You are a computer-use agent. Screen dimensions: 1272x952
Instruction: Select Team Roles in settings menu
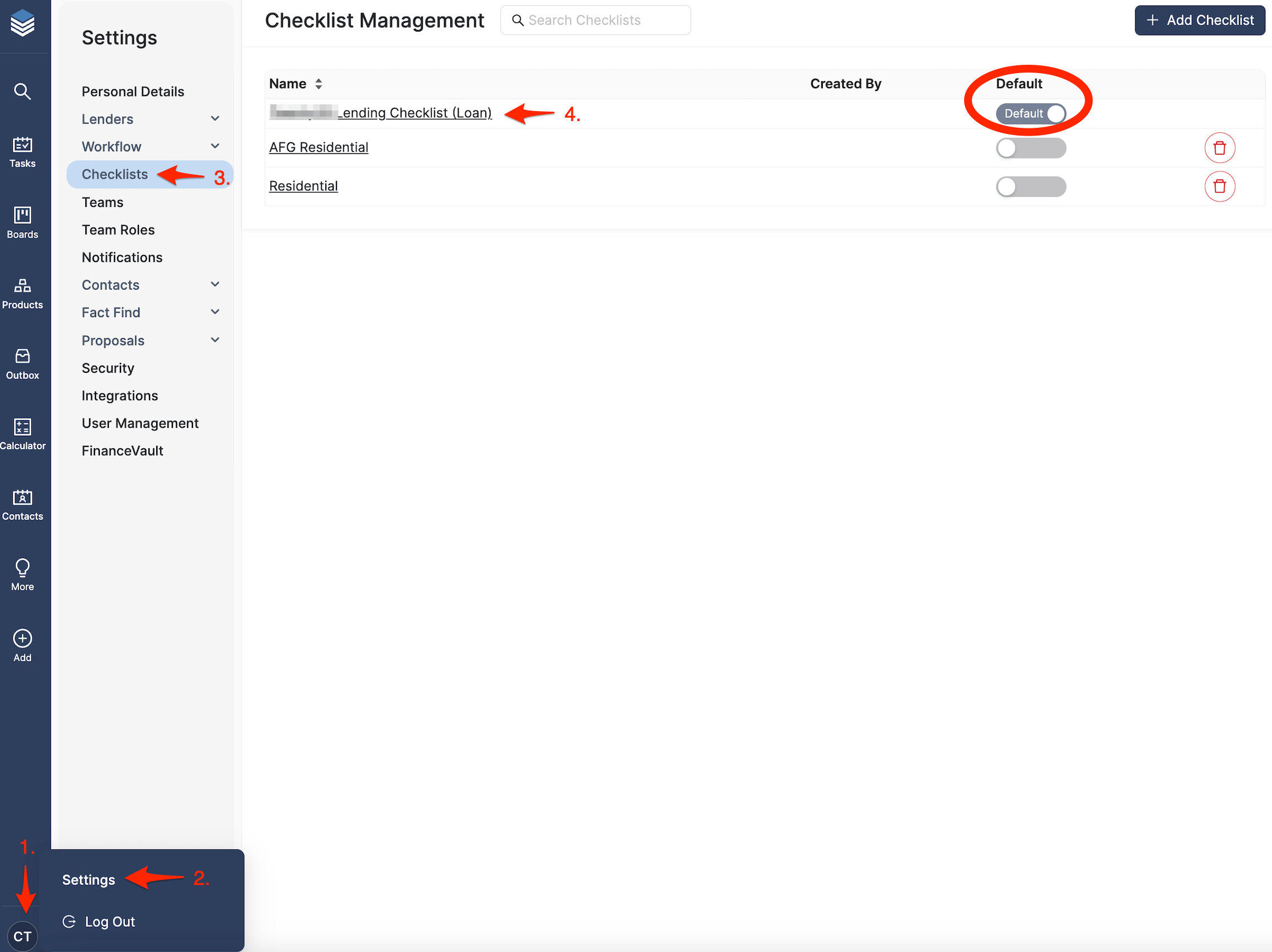[x=118, y=229]
